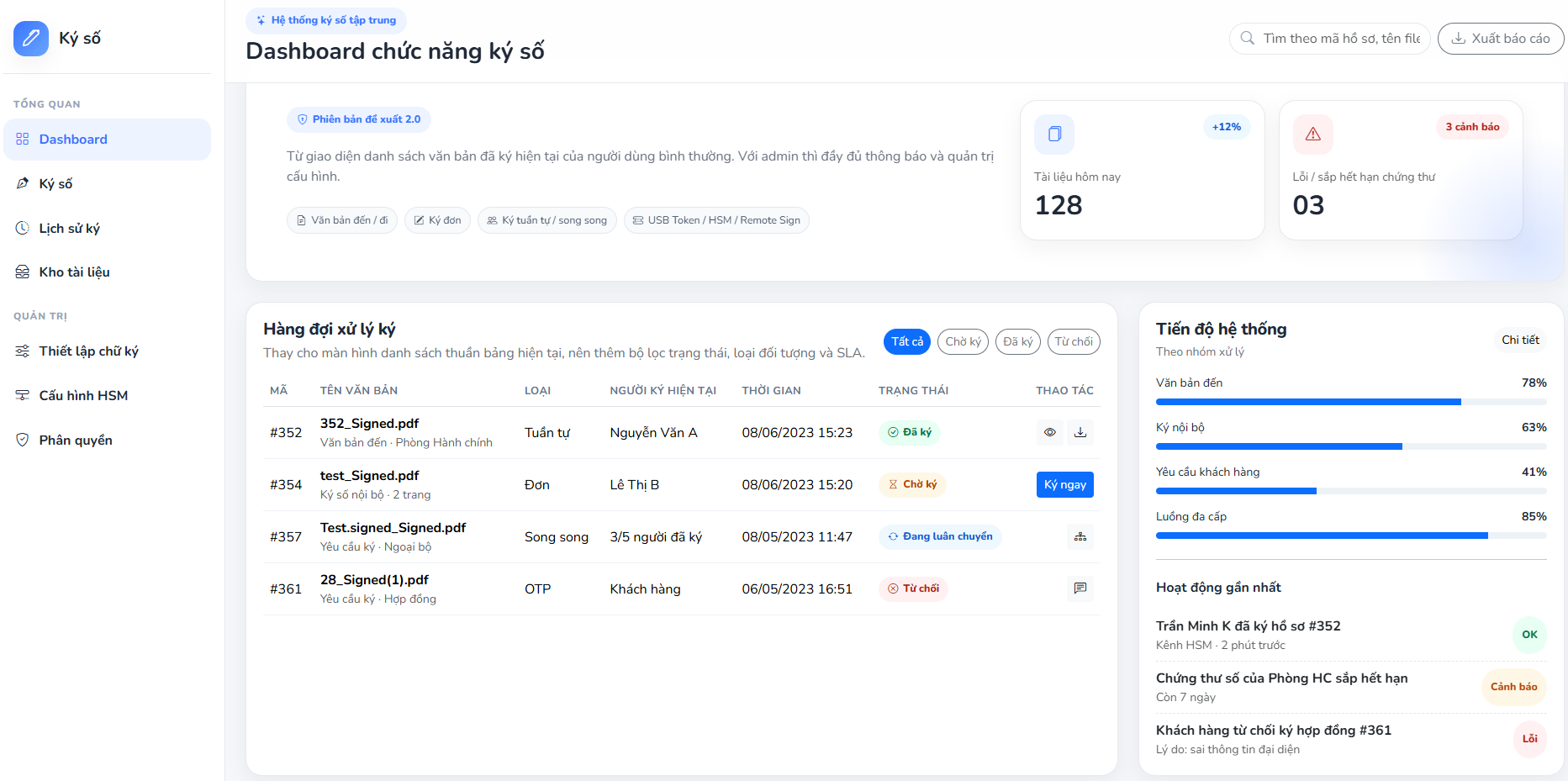Open the comment icon for row #361
This screenshot has width=1568, height=781.
(x=1080, y=588)
